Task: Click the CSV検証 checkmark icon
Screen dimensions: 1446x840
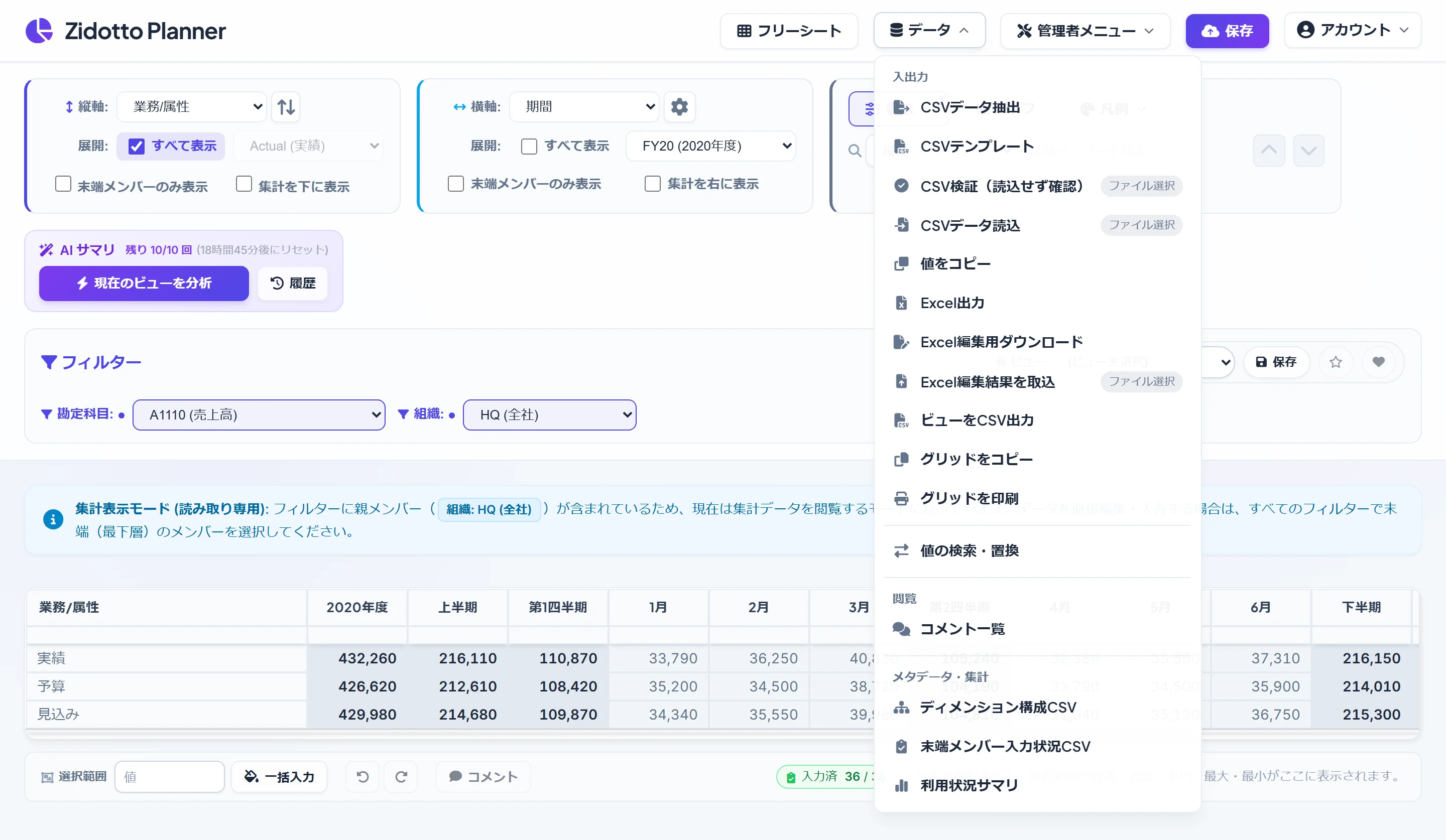Action: click(901, 185)
